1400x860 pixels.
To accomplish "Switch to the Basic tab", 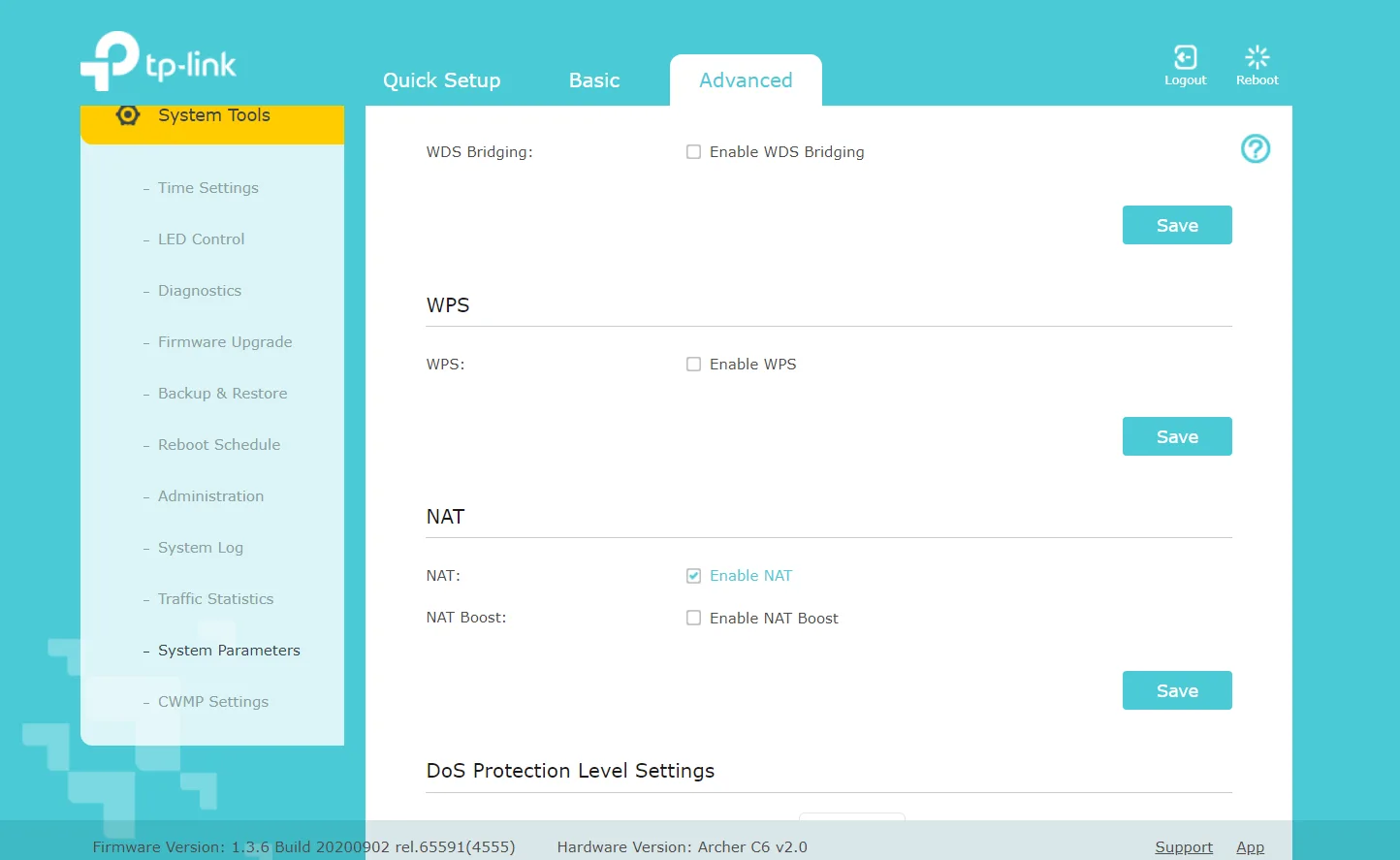I will point(593,80).
